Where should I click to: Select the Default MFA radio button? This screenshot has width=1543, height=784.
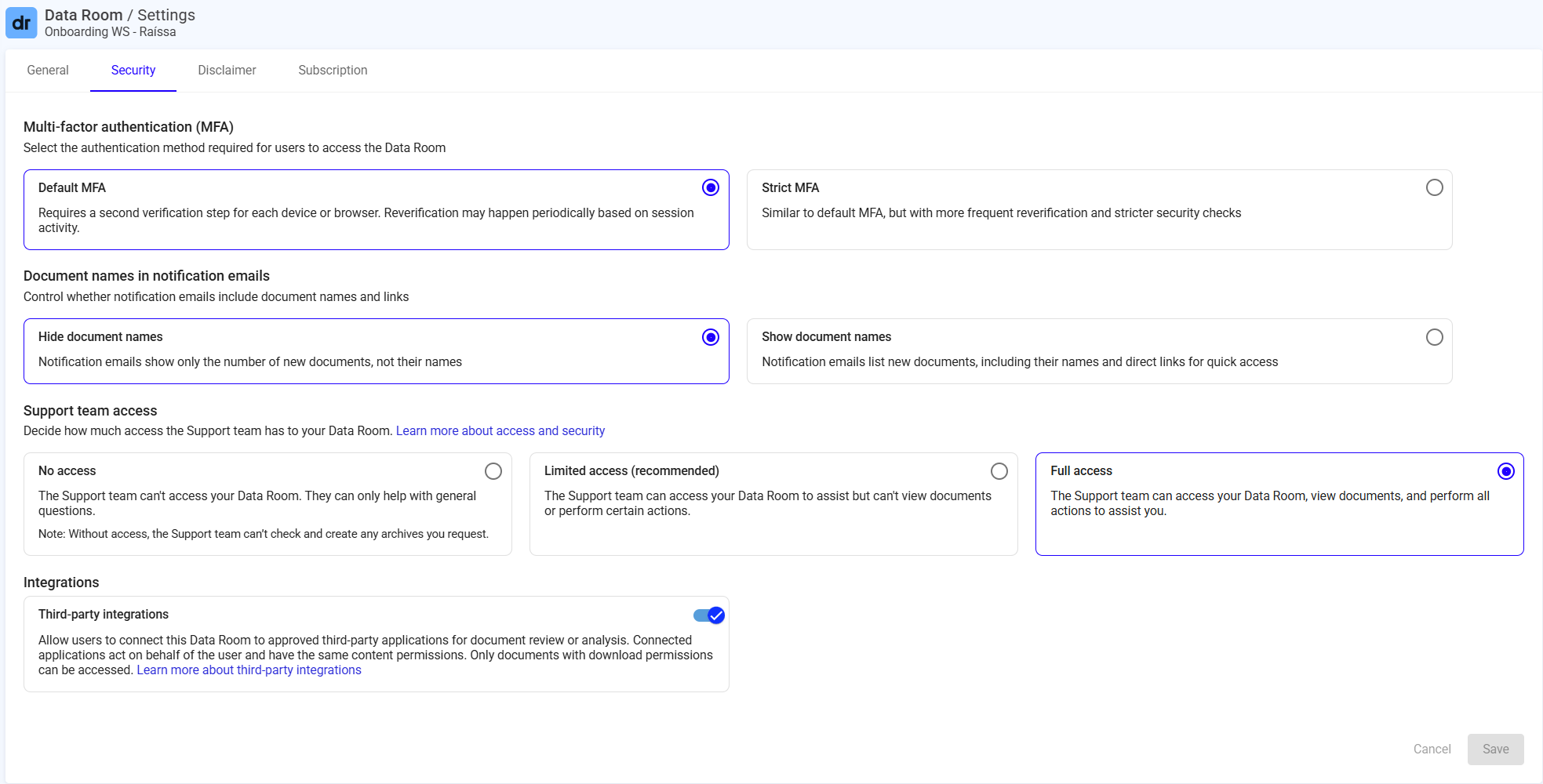pos(710,187)
